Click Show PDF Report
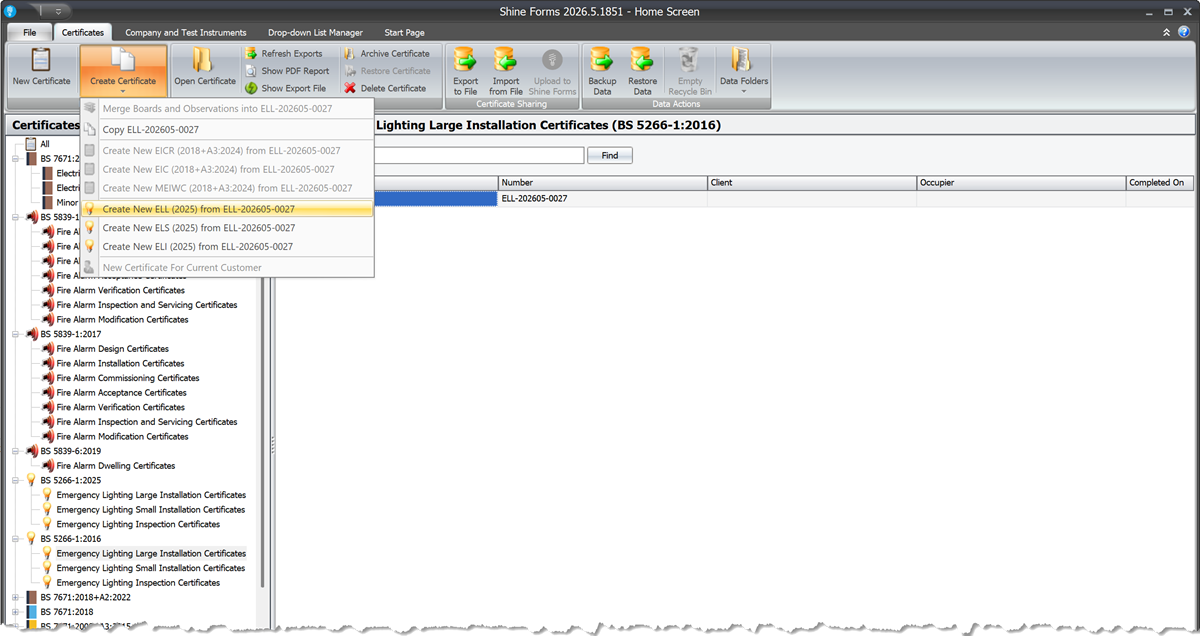The height and width of the screenshot is (636, 1200). 287,71
